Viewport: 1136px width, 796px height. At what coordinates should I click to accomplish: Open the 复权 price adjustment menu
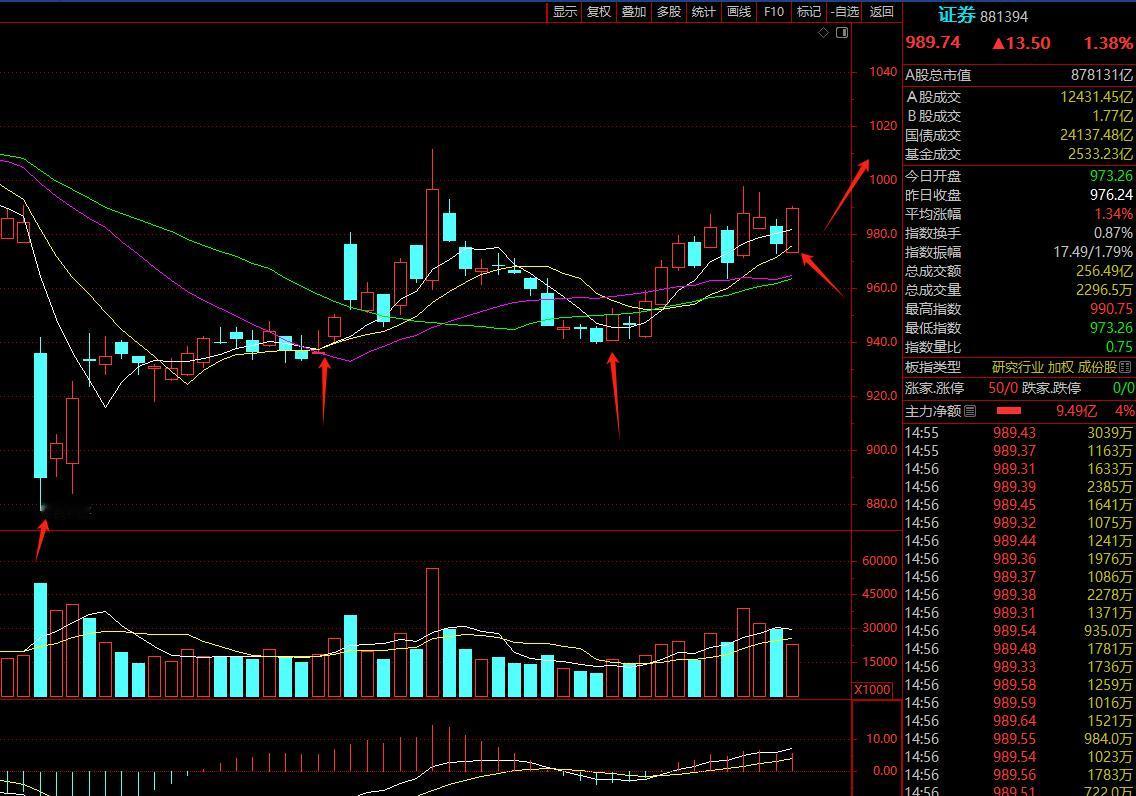[599, 12]
